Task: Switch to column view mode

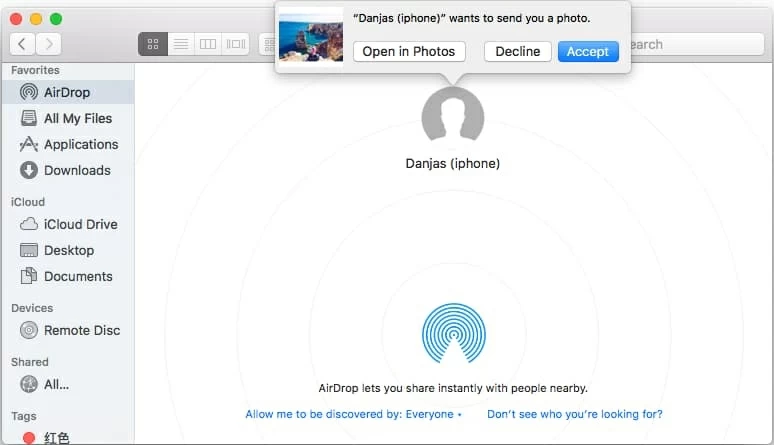Action: [x=208, y=44]
